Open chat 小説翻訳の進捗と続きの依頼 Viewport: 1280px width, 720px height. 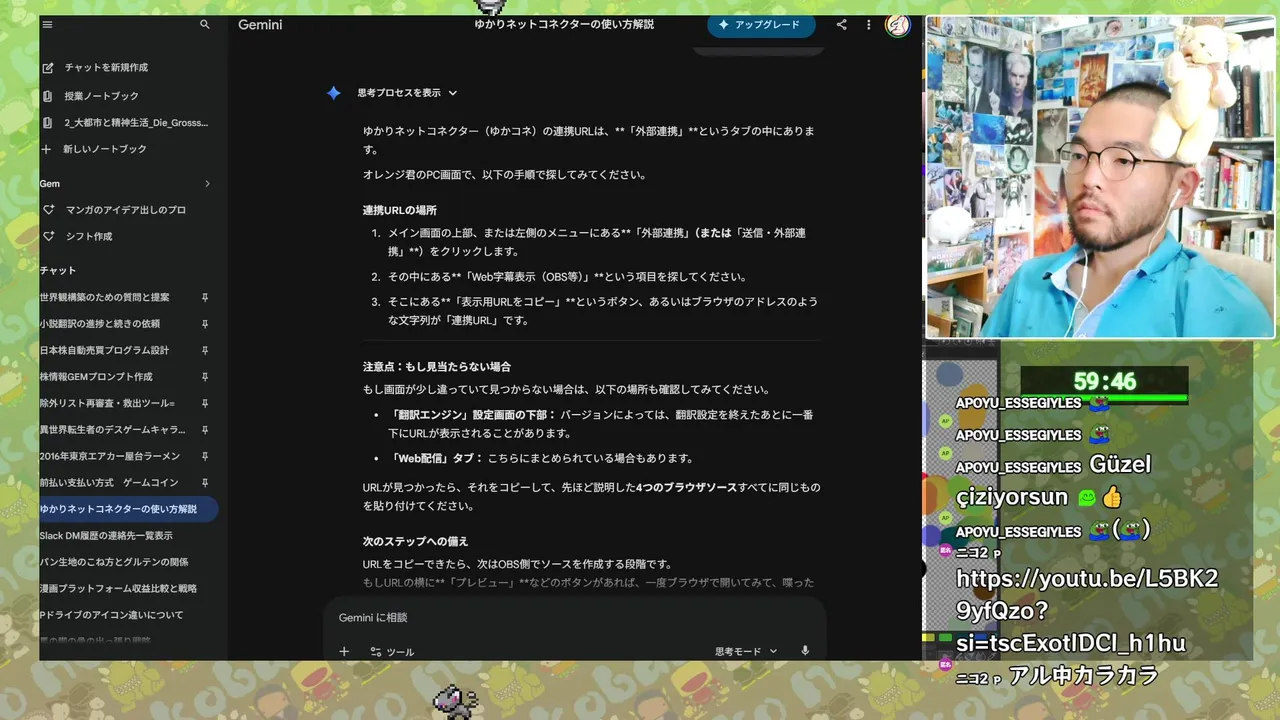coord(100,324)
